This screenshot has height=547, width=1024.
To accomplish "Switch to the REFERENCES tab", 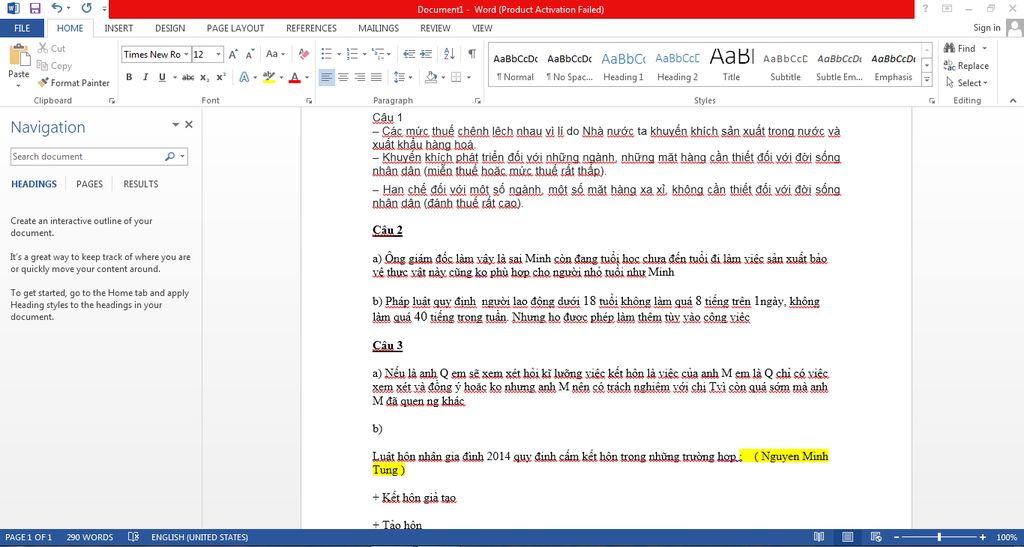I will [x=312, y=28].
